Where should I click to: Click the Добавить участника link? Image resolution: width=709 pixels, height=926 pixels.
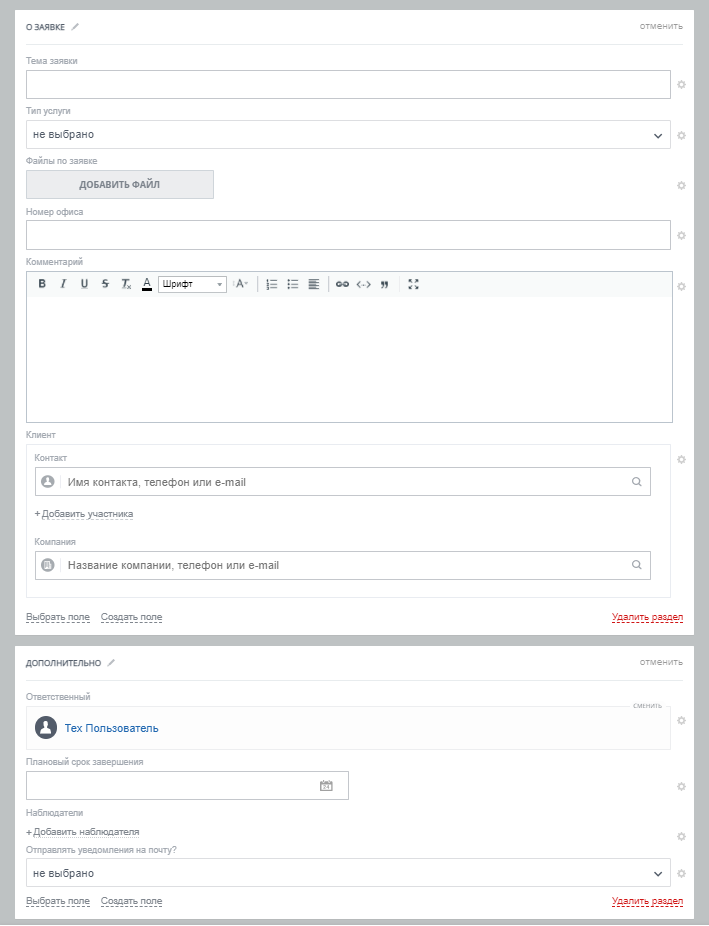click(x=84, y=514)
